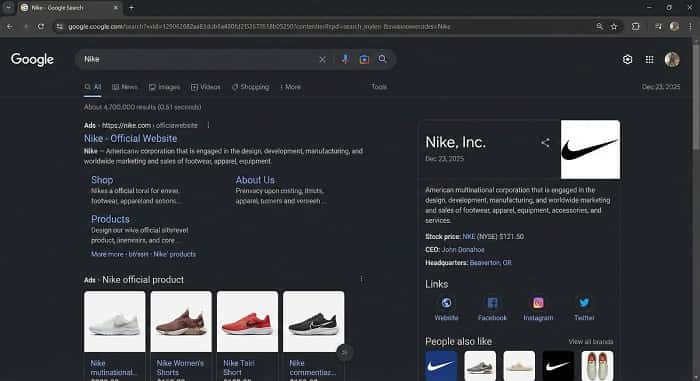The width and height of the screenshot is (700, 381).
Task: Open Google Lens image search
Action: click(x=364, y=59)
